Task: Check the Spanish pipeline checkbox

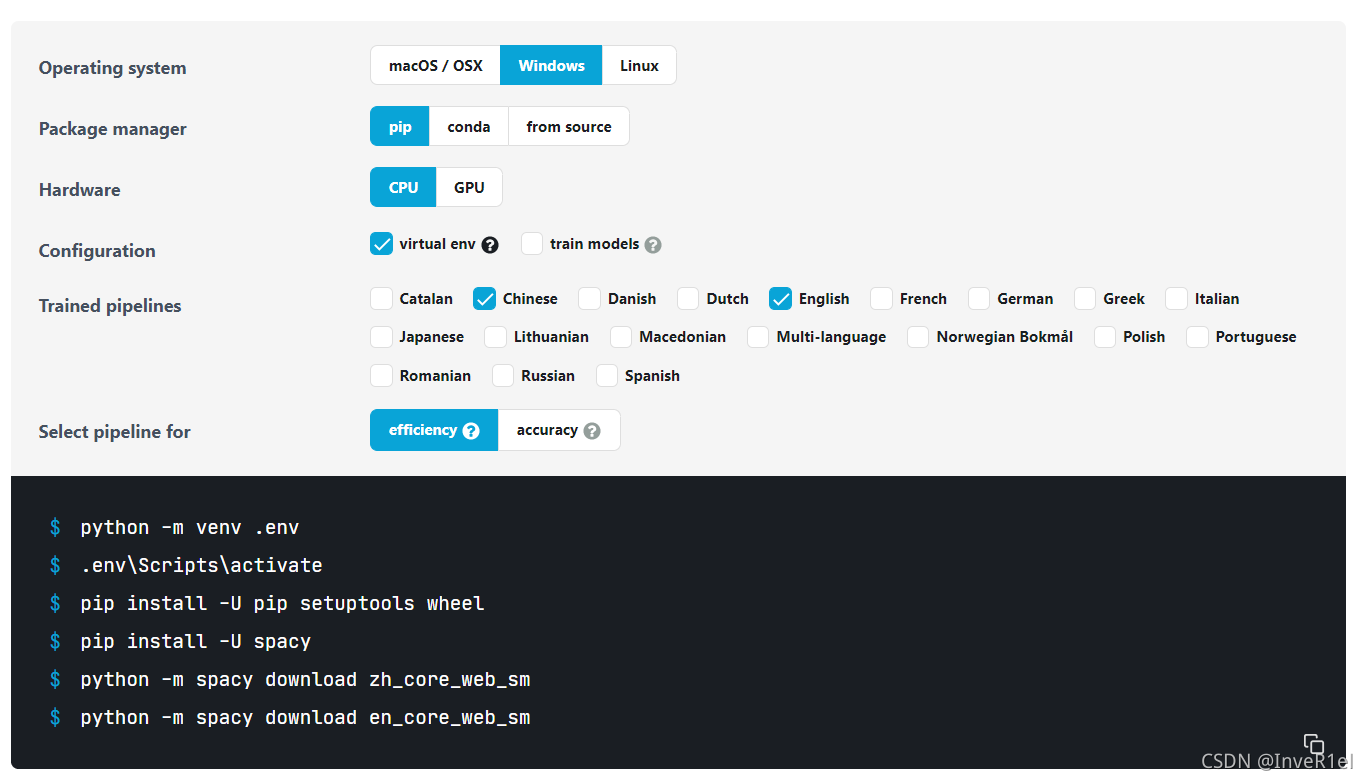Action: click(607, 376)
